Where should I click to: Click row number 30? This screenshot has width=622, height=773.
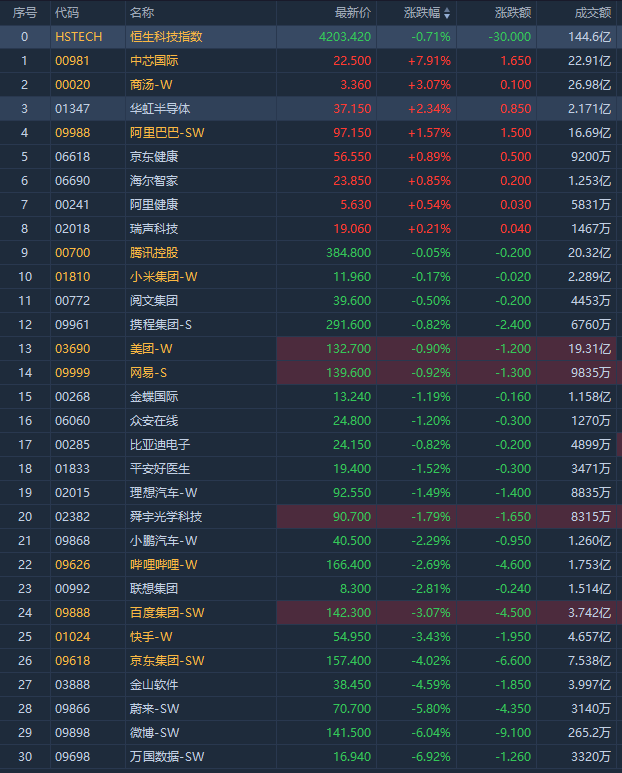[25, 757]
